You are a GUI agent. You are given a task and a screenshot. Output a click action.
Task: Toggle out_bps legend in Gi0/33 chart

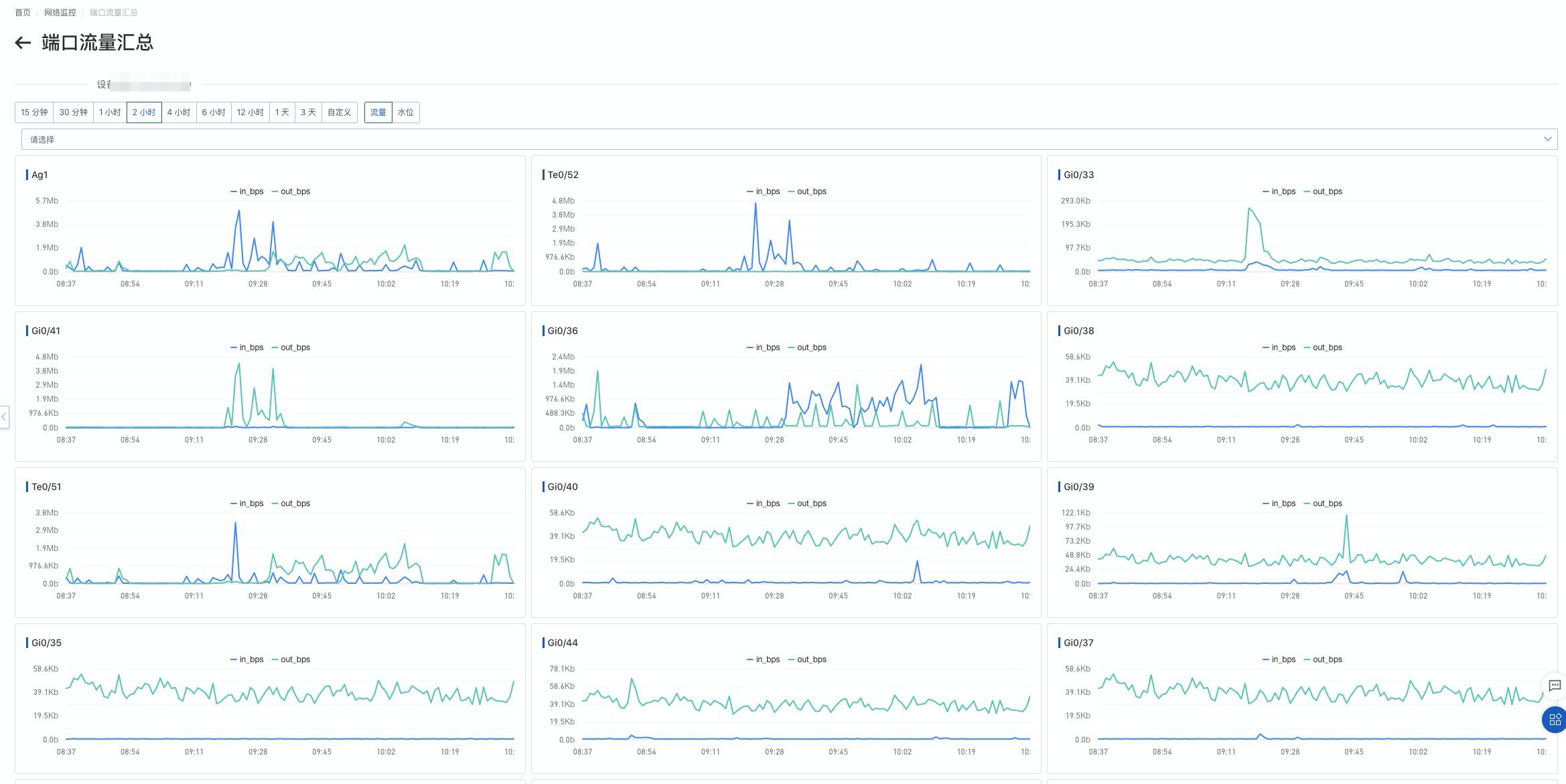[1323, 191]
